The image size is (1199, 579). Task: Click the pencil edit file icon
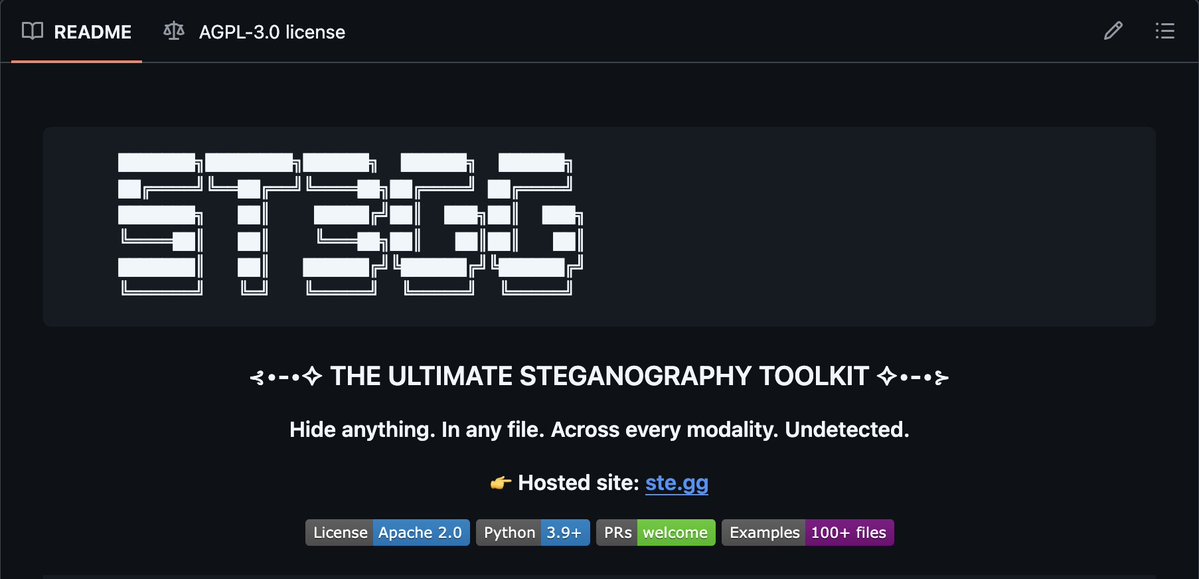point(1113,31)
